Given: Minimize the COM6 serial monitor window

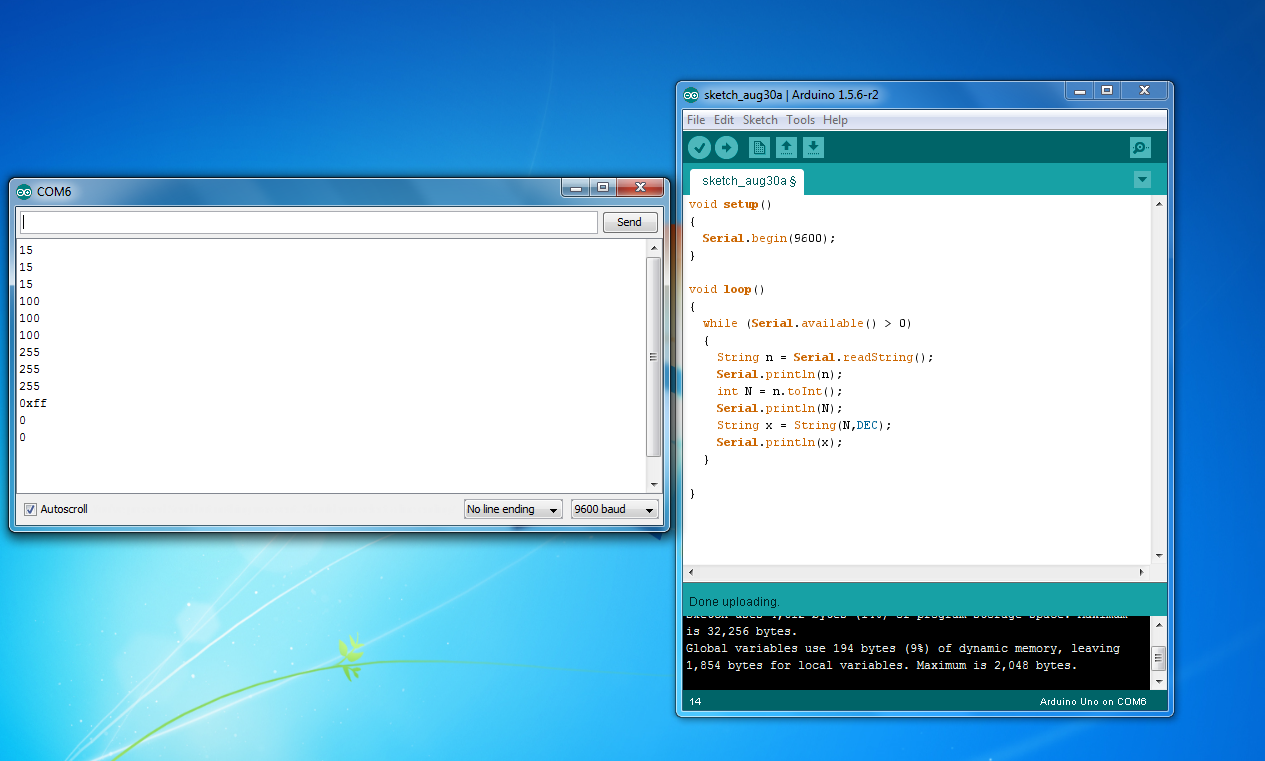Looking at the screenshot, I should point(574,187).
